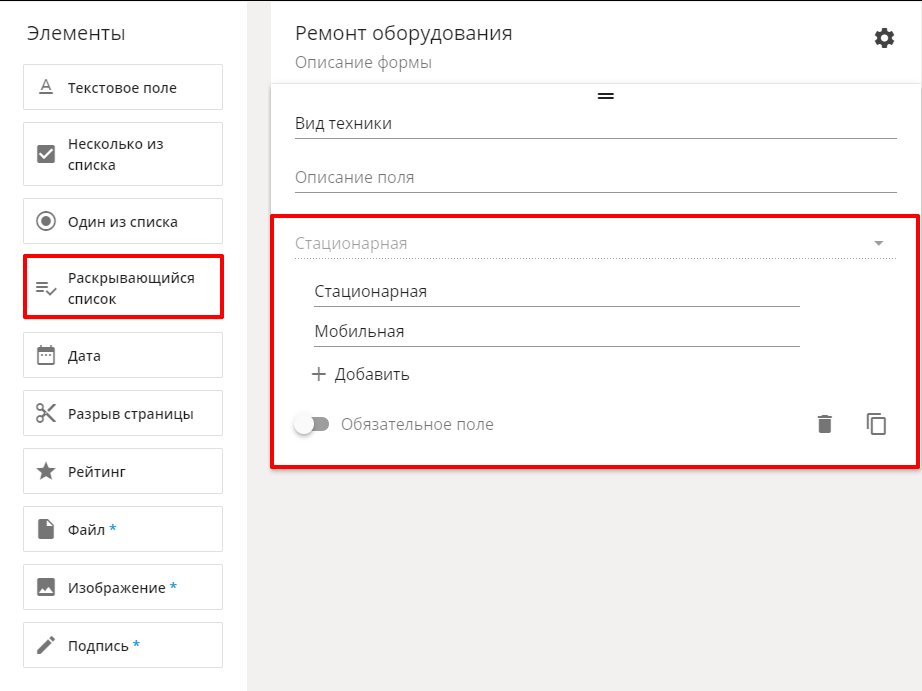
Task: Click the Мобильная option input field
Action: pos(557,332)
